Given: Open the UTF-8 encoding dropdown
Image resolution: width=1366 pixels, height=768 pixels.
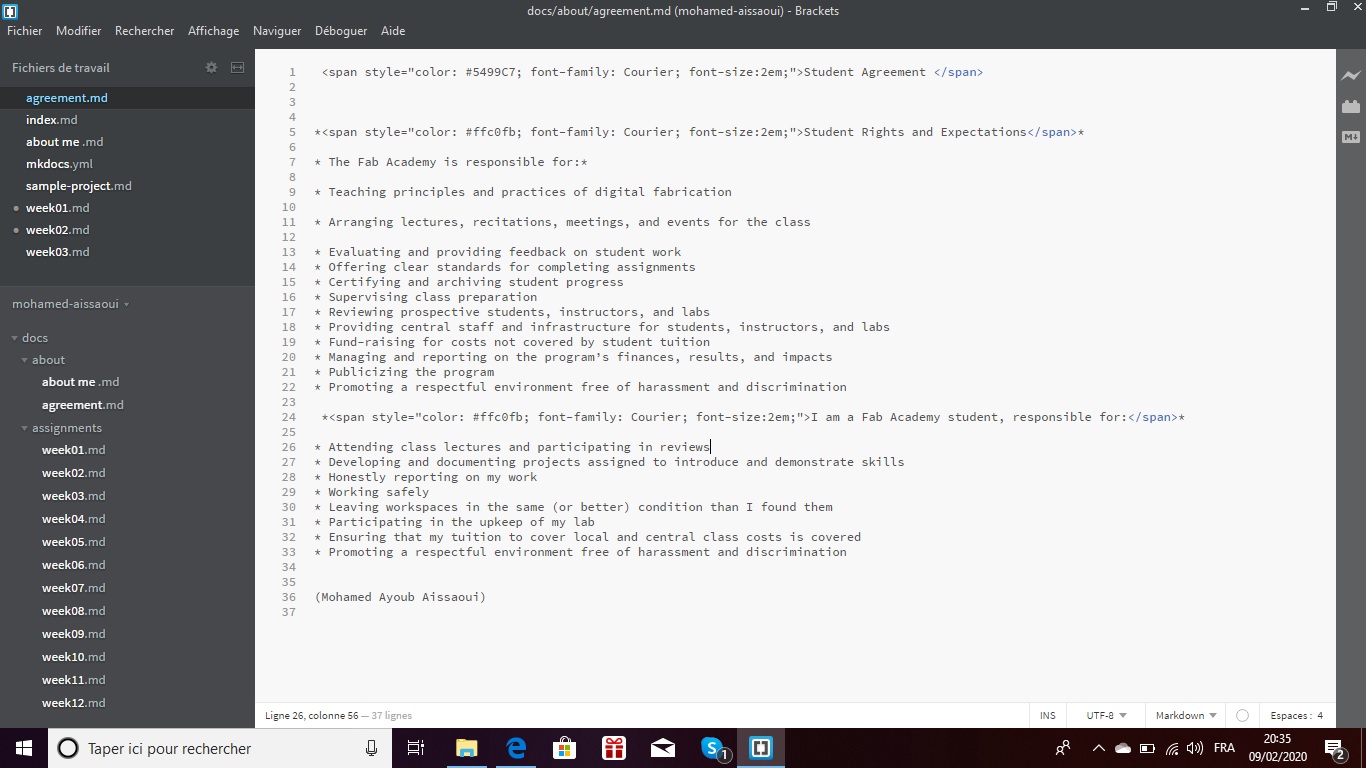Looking at the screenshot, I should click(1106, 715).
